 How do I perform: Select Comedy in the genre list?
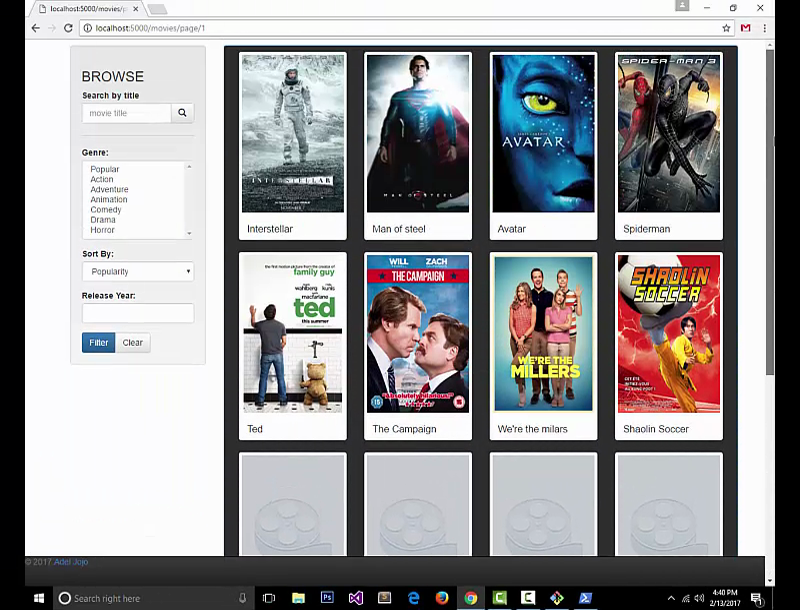pos(106,210)
